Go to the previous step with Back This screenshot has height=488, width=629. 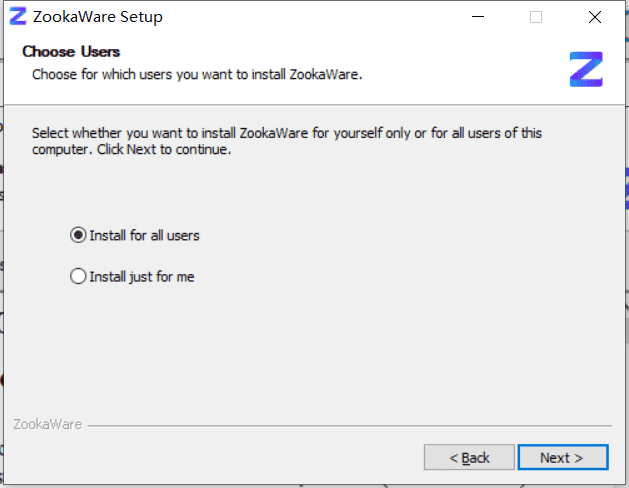pyautogui.click(x=469, y=457)
